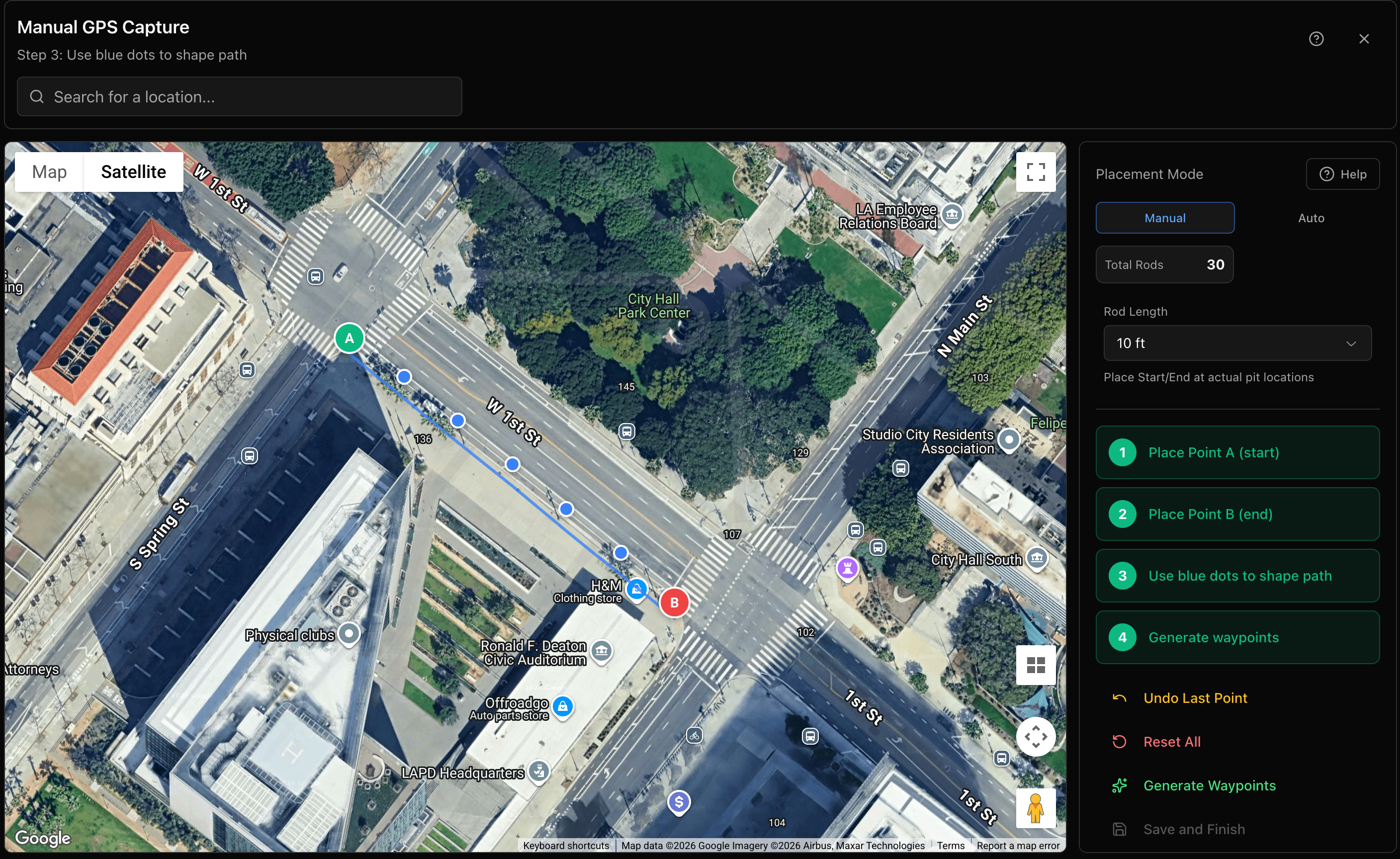Click the red point B marker

674,602
